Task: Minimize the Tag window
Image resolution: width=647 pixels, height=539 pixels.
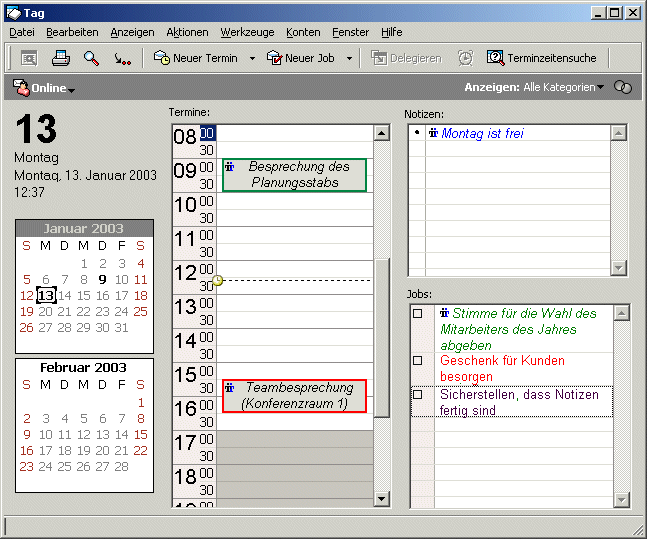Action: point(599,13)
